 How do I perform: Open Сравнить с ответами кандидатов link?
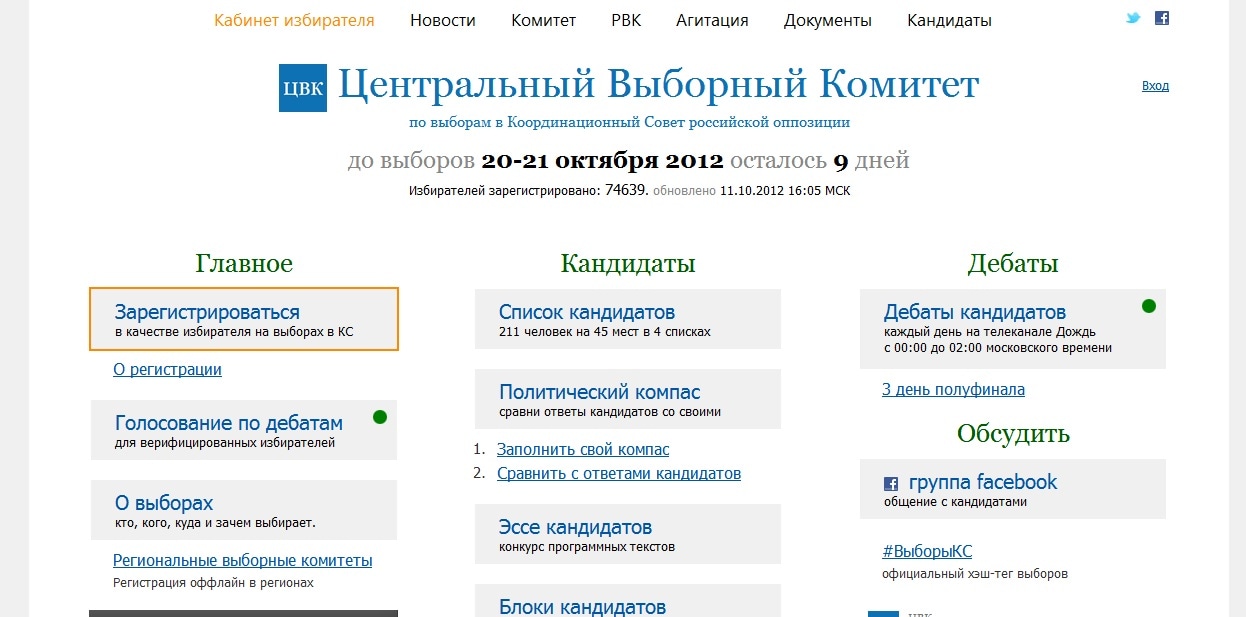coord(619,473)
